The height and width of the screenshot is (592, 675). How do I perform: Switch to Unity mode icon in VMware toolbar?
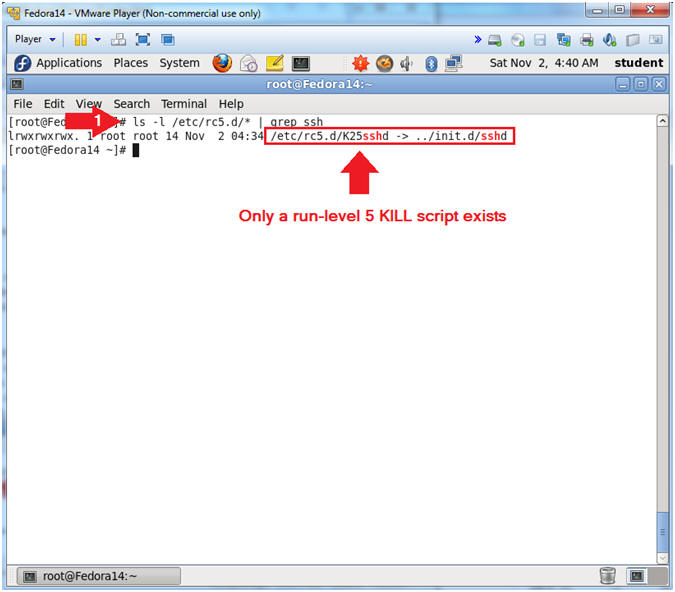coord(168,40)
